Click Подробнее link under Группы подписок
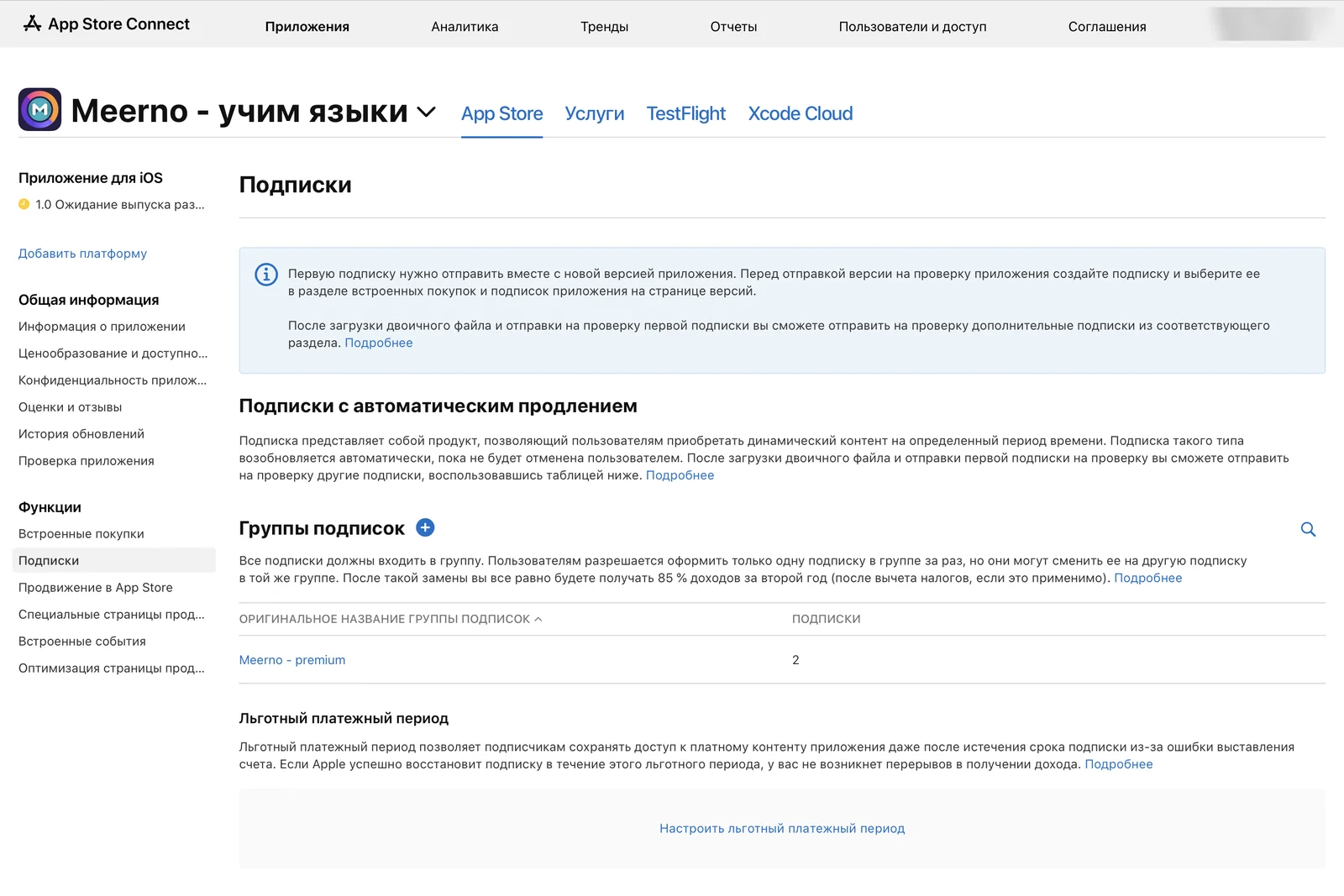Image resolution: width=1344 pixels, height=896 pixels. click(1147, 578)
